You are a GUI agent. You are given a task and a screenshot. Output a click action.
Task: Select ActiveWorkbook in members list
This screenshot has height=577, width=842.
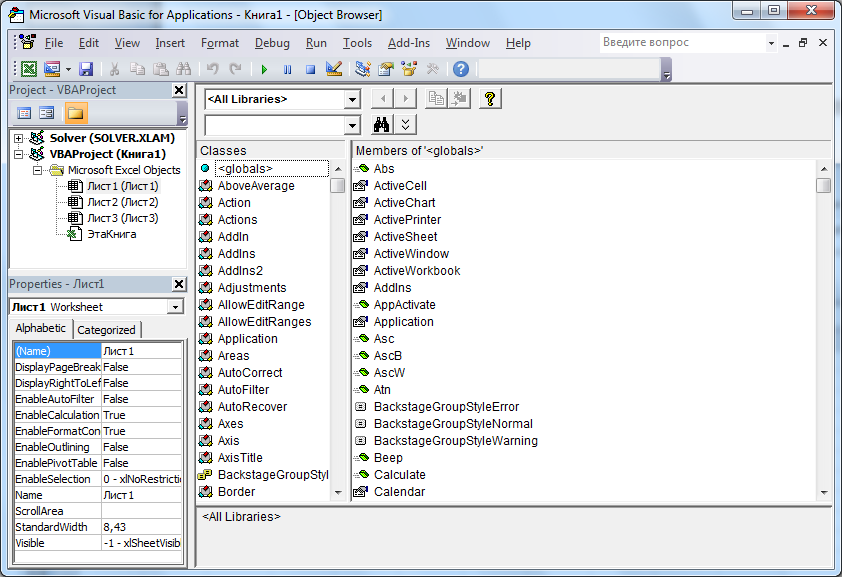click(x=417, y=271)
